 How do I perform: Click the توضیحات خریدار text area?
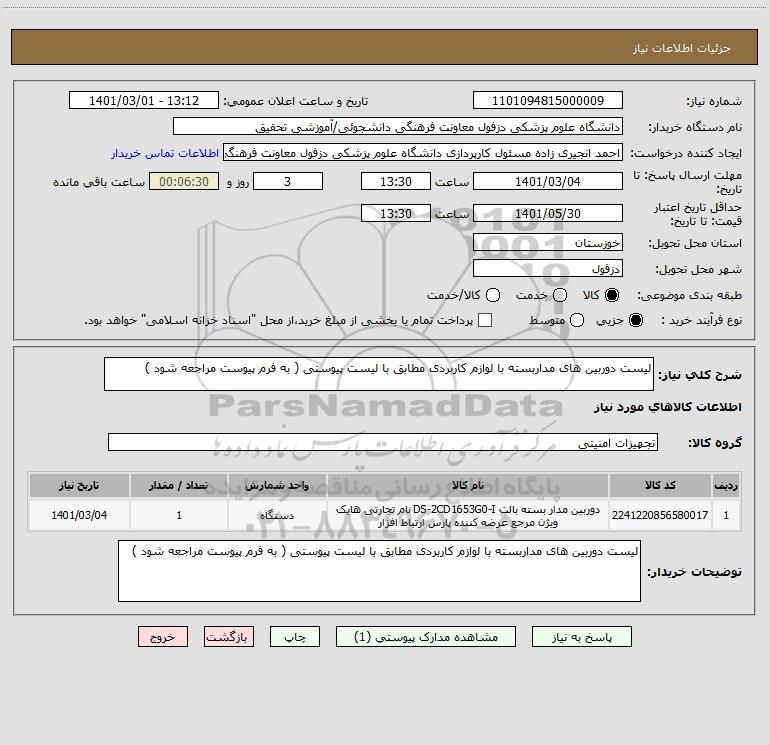(379, 571)
